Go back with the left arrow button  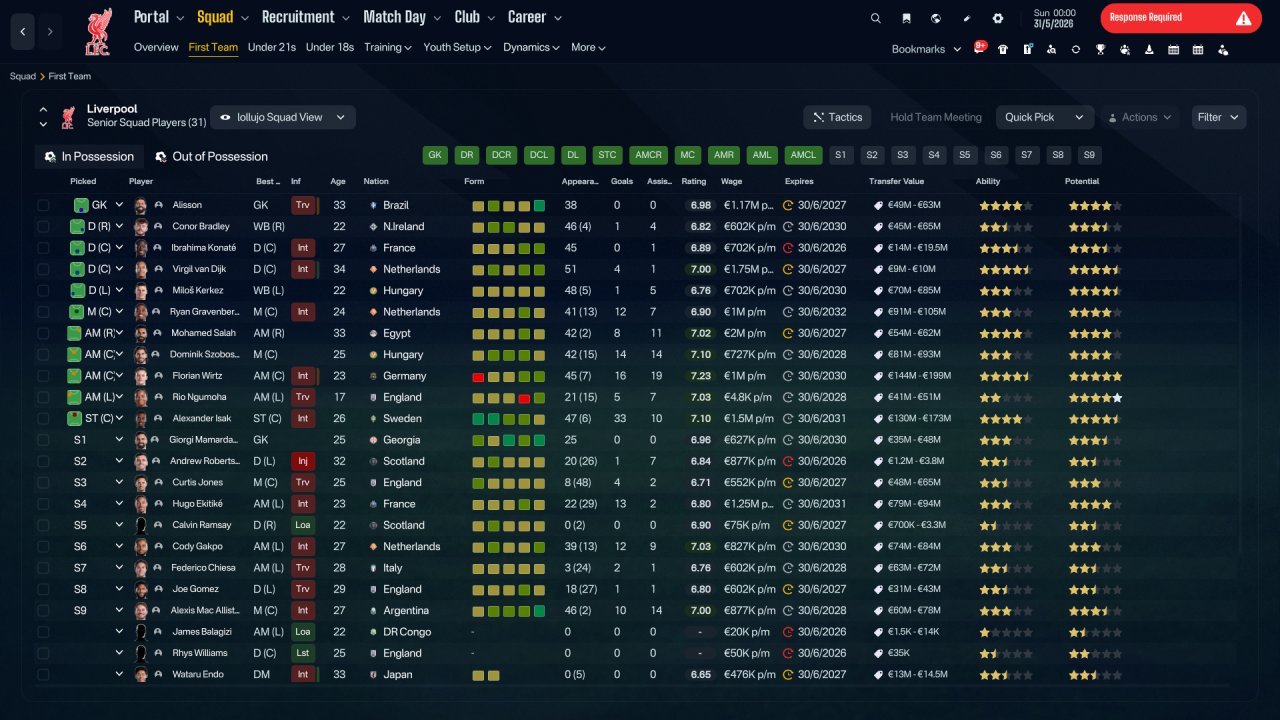click(x=22, y=32)
